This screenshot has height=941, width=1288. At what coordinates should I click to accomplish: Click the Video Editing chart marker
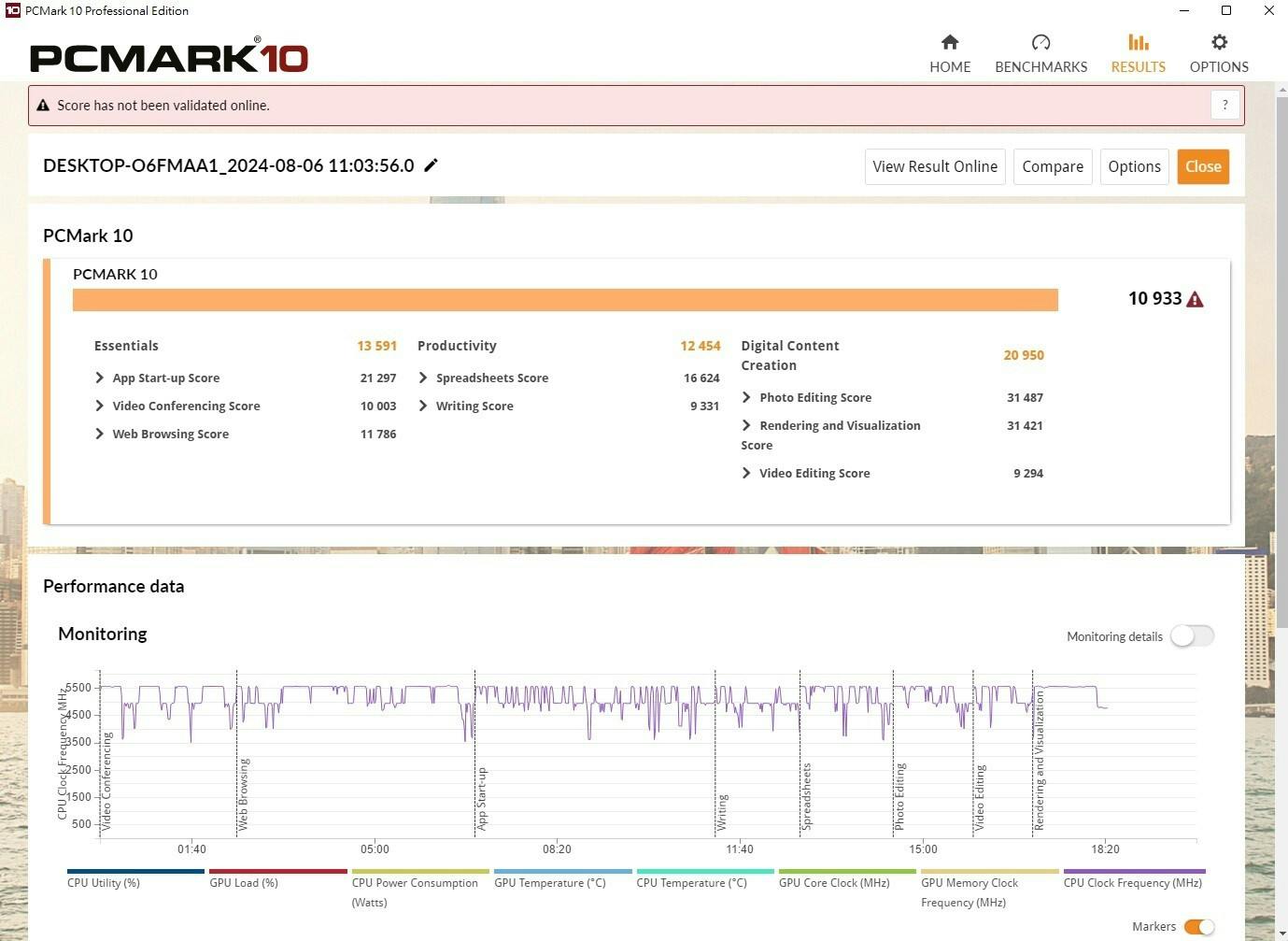coord(980,798)
